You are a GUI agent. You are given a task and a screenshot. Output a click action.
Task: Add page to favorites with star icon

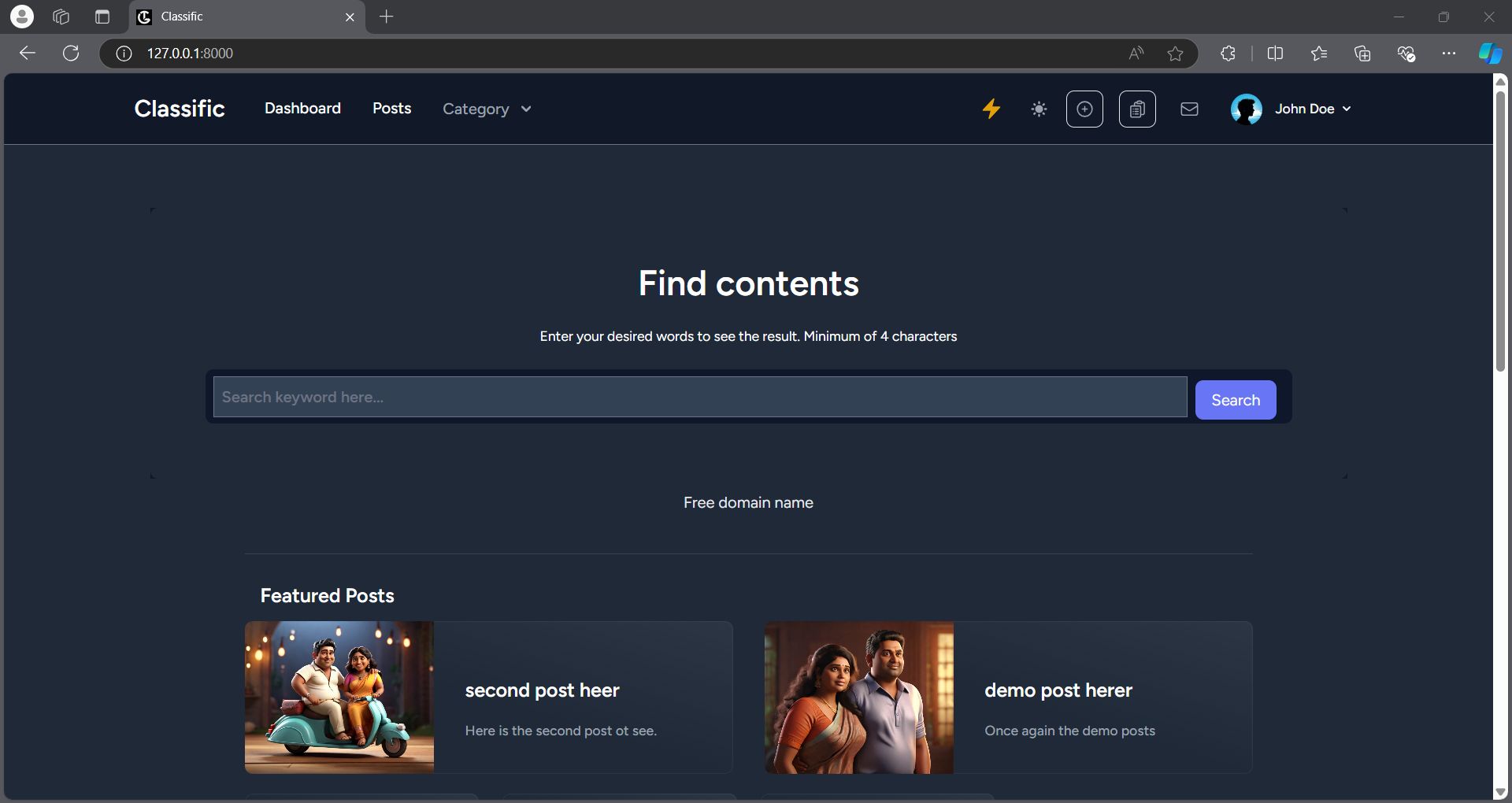[x=1175, y=54]
